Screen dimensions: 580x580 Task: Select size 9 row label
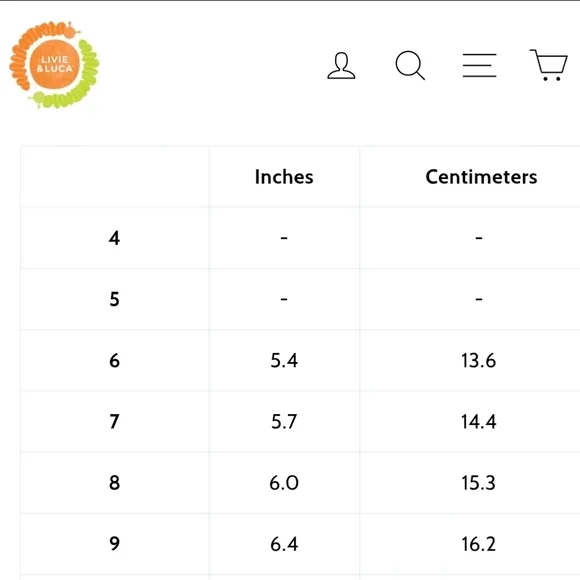coord(114,544)
